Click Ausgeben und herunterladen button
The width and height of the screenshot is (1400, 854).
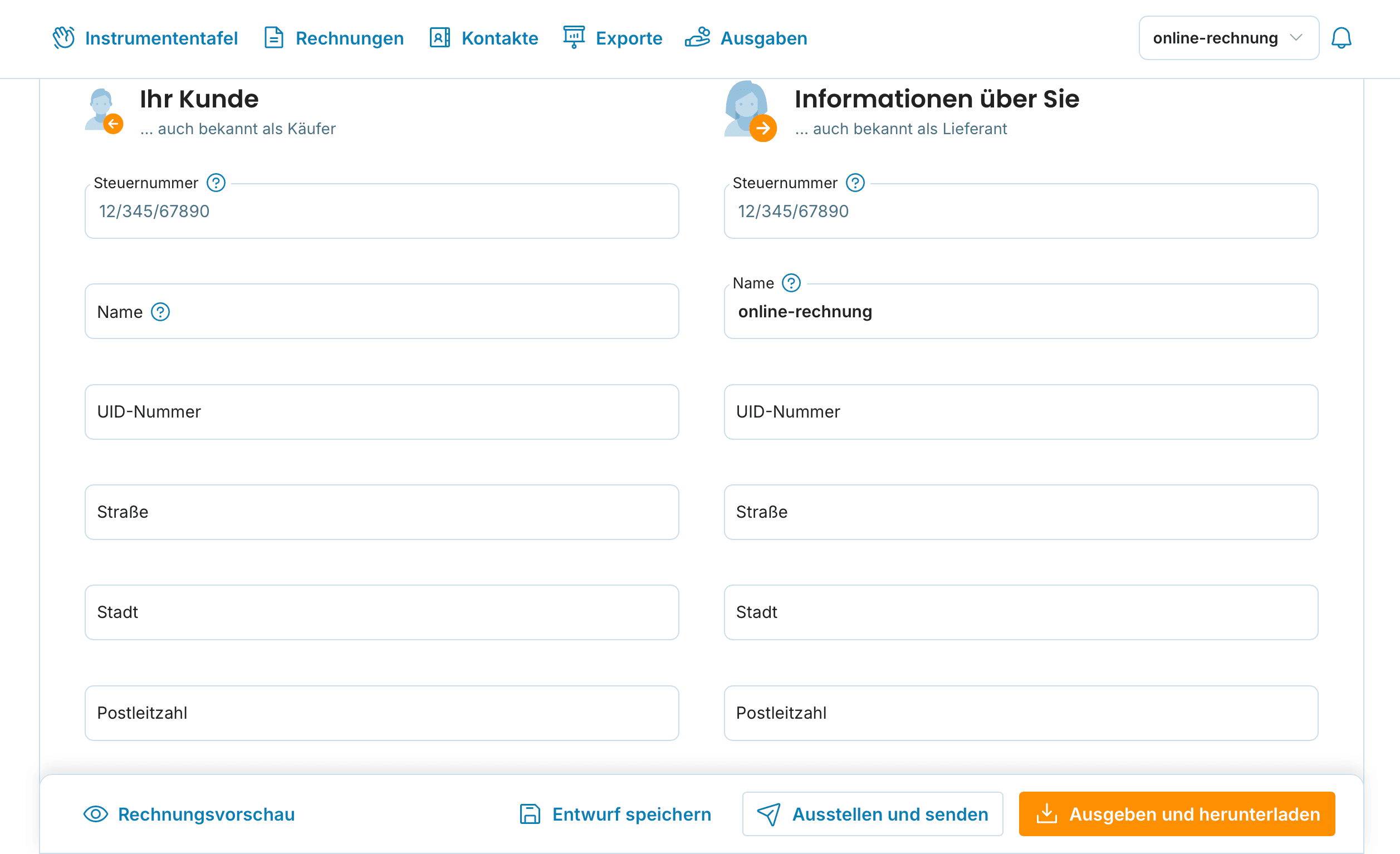pos(1177,814)
